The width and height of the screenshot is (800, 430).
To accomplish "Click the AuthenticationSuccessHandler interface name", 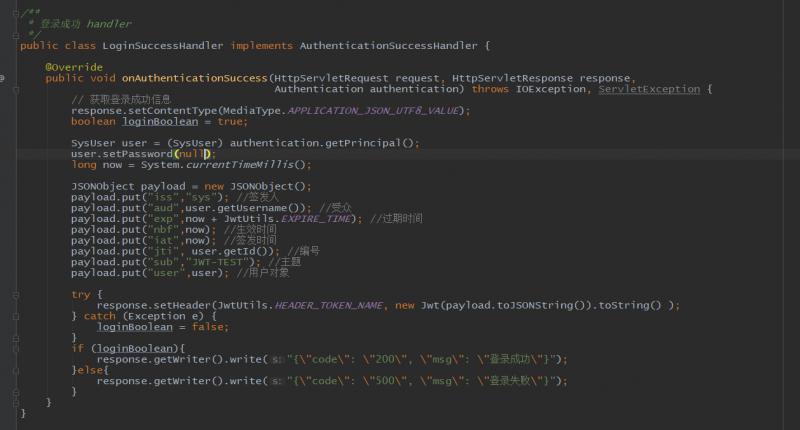I will coord(388,46).
